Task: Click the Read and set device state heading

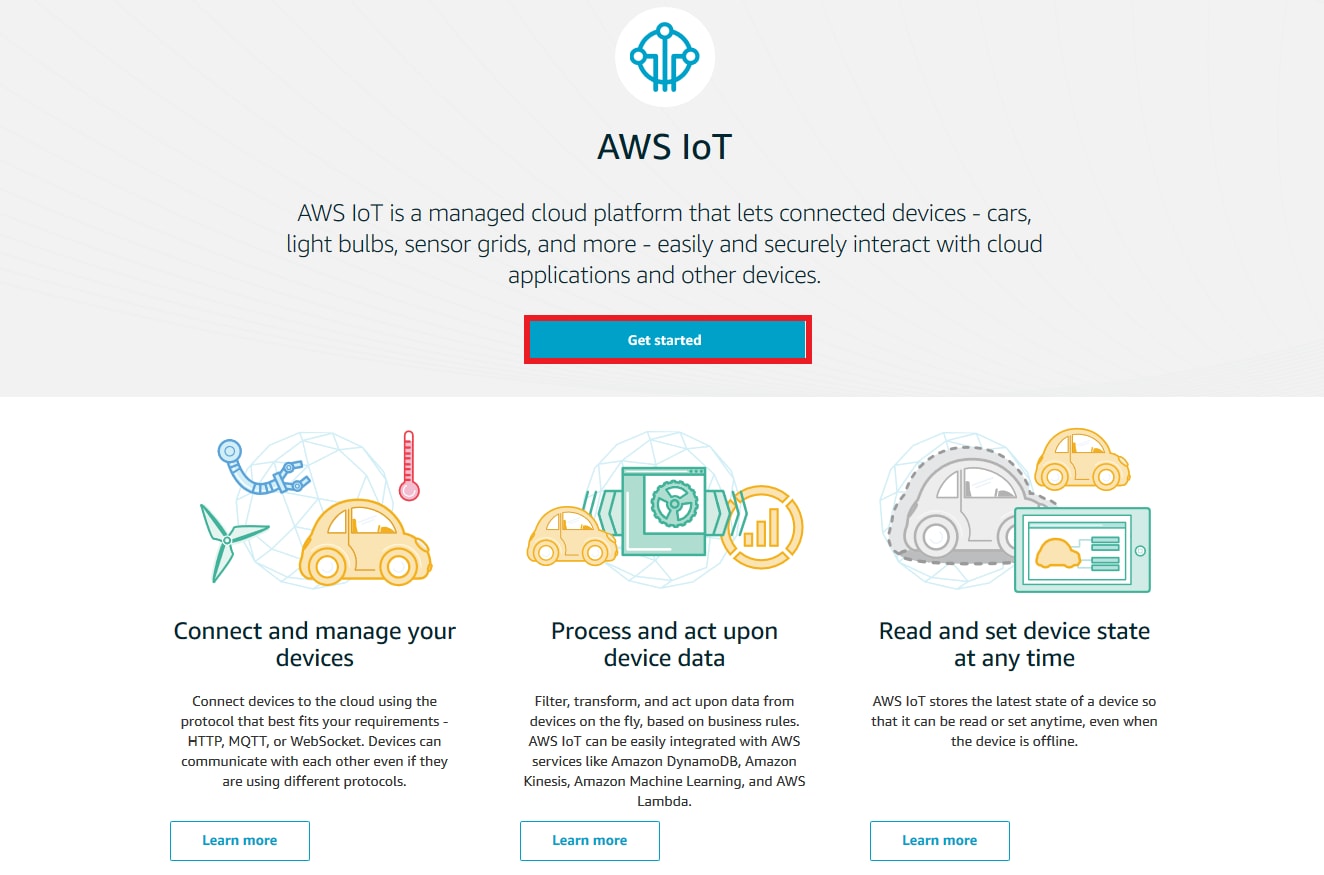Action: (1014, 644)
